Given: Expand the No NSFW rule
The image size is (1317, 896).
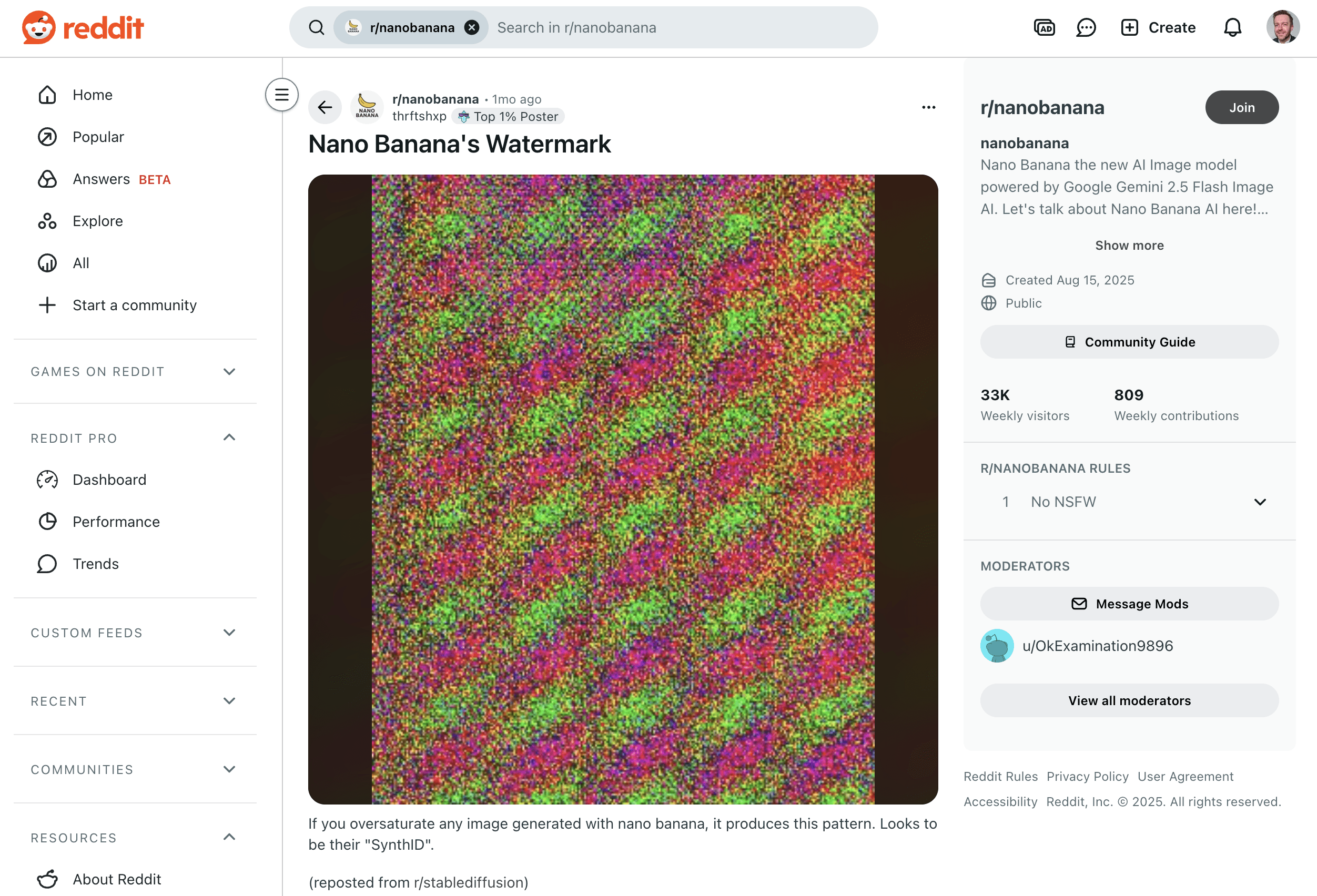Looking at the screenshot, I should coord(1259,502).
